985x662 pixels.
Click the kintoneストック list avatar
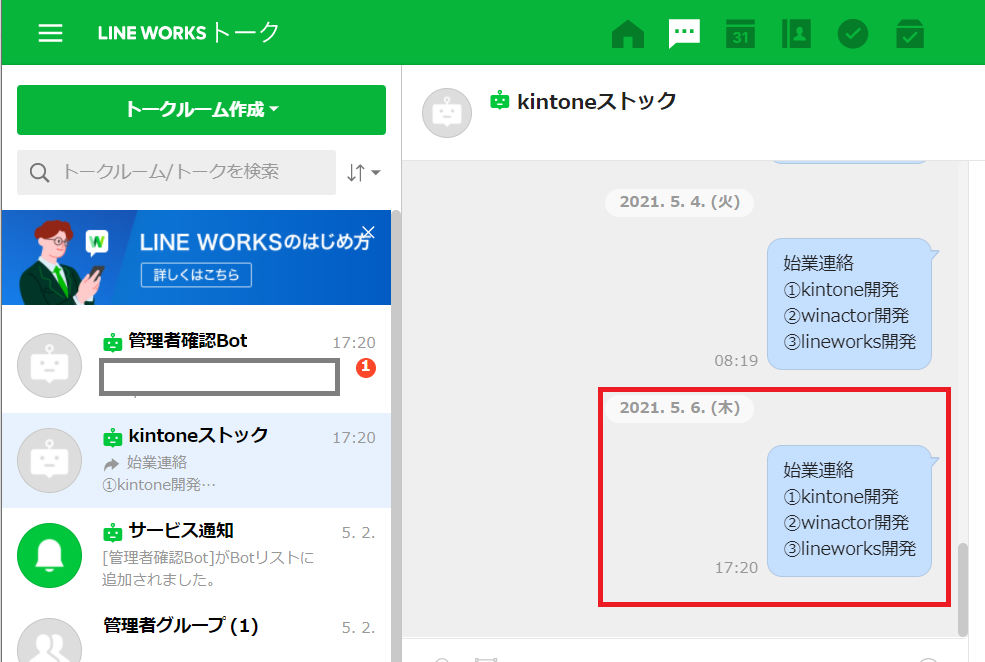(x=50, y=460)
